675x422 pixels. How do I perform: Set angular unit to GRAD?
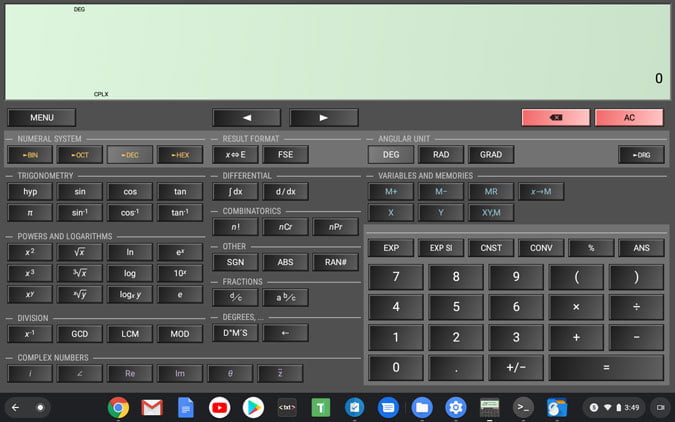491,155
